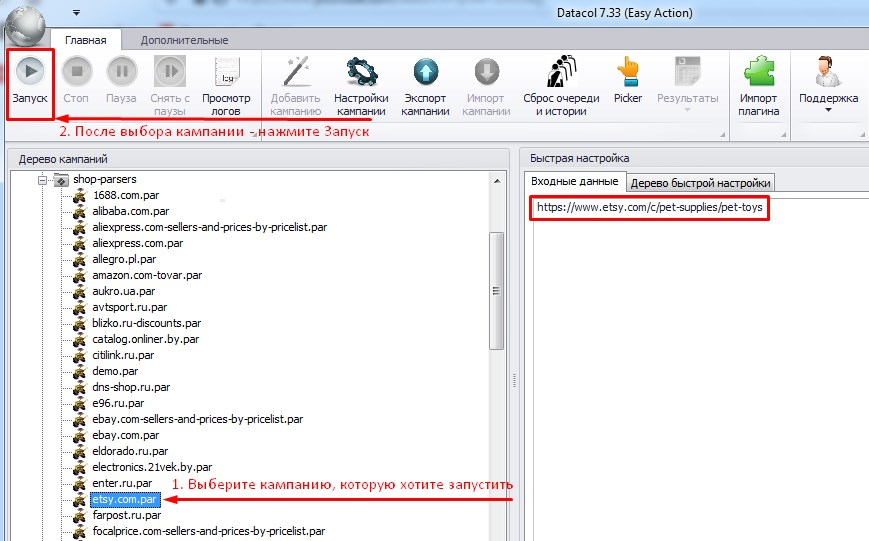This screenshot has height=541, width=869.
Task: Open Дерево быстрой настройки tab
Action: 700,183
